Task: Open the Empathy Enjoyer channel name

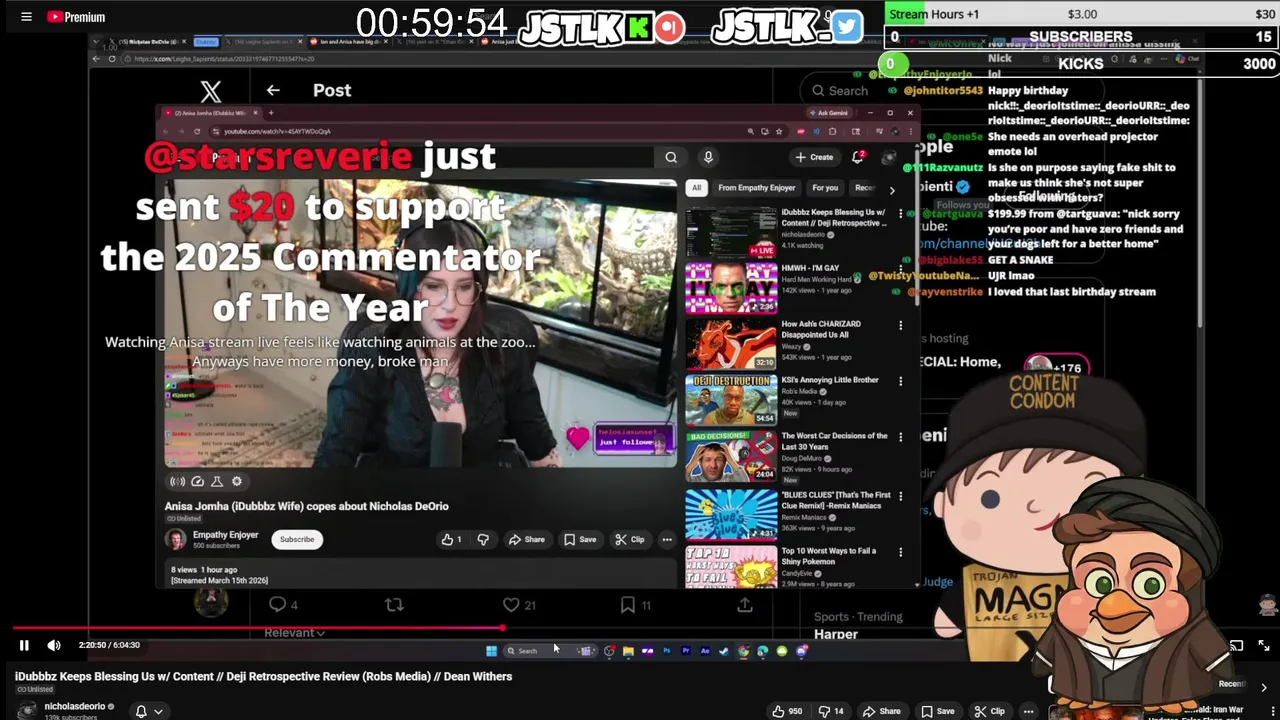Action: coord(225,535)
